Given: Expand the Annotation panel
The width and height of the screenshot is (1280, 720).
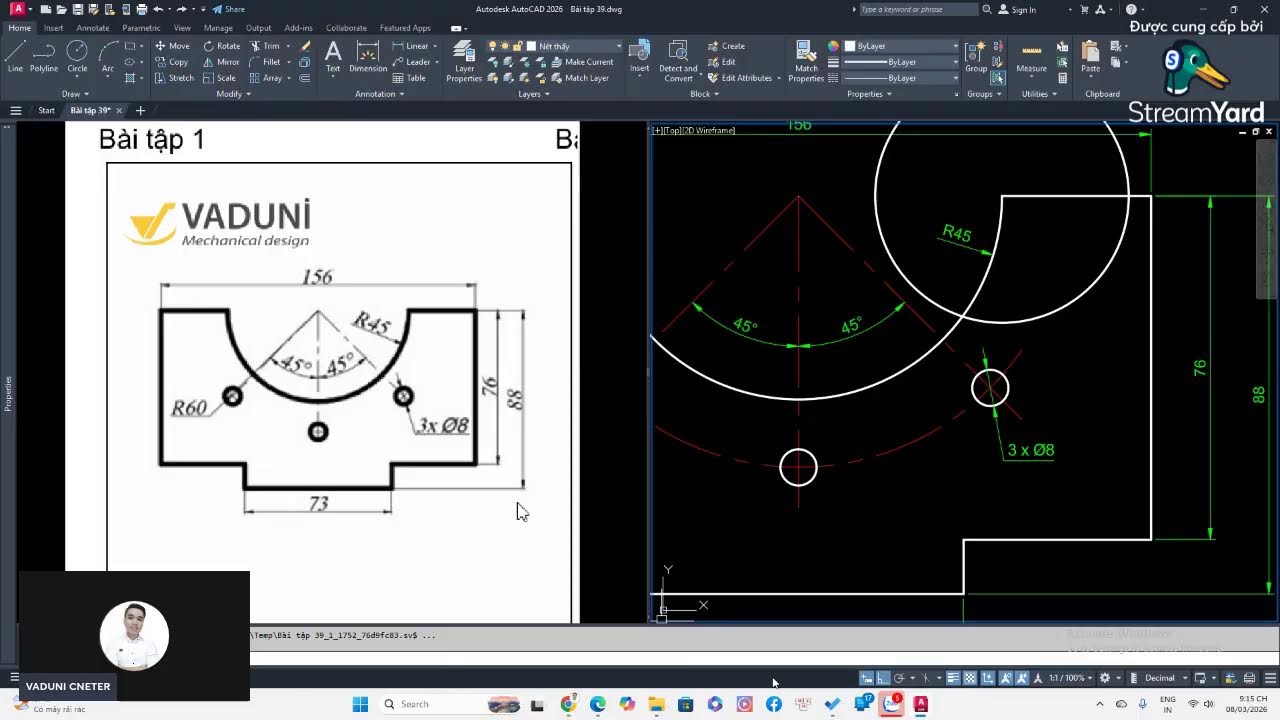Looking at the screenshot, I should click(x=380, y=94).
